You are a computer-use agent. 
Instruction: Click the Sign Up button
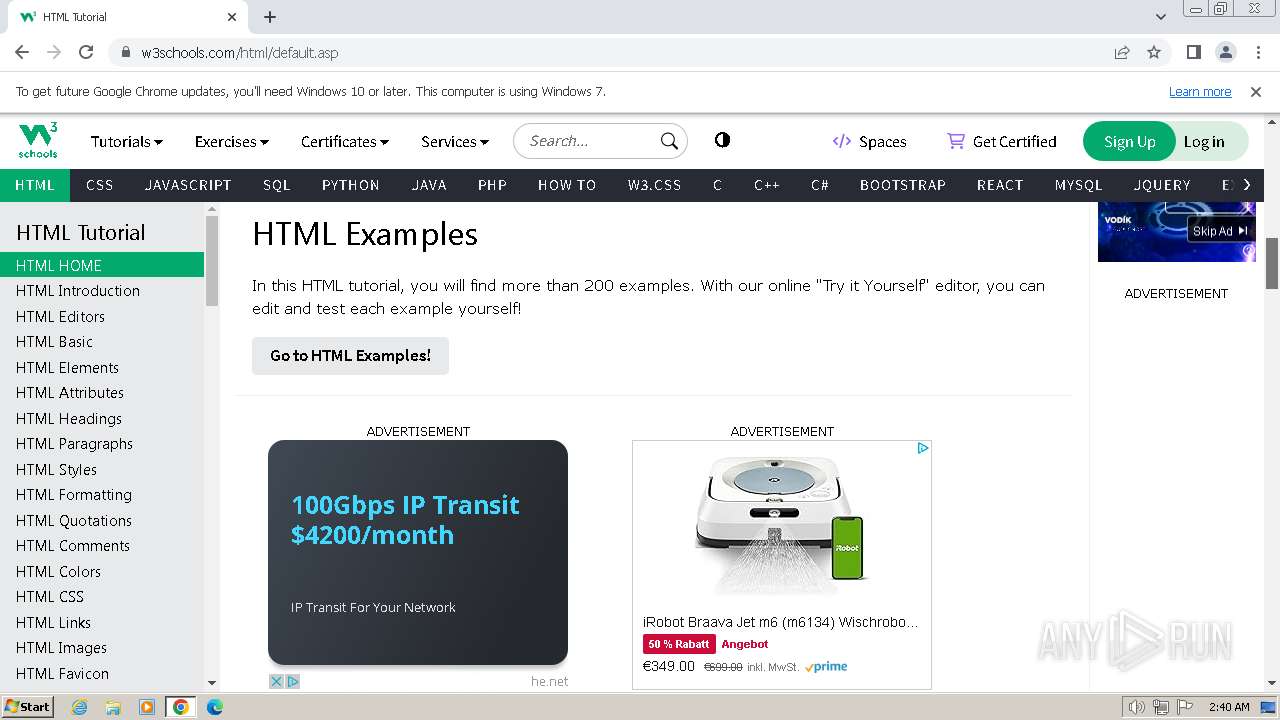coord(1129,141)
